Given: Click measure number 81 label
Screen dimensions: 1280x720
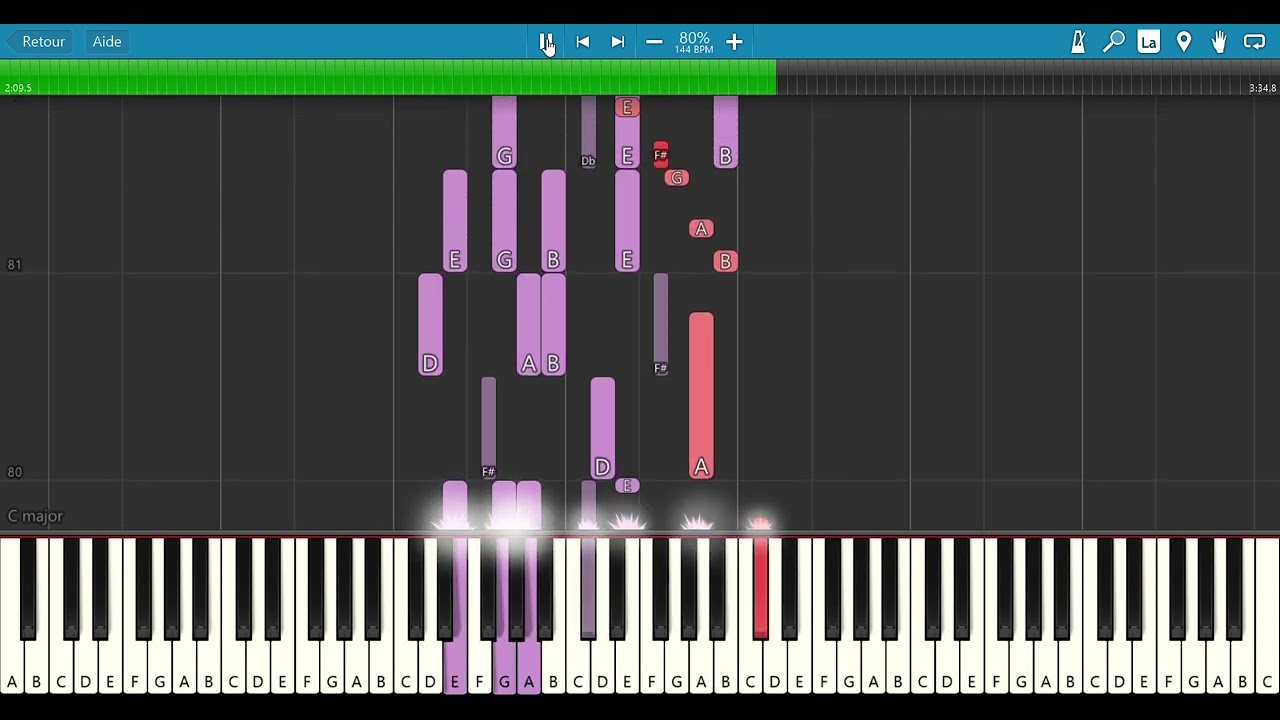Looking at the screenshot, I should 14,265.
